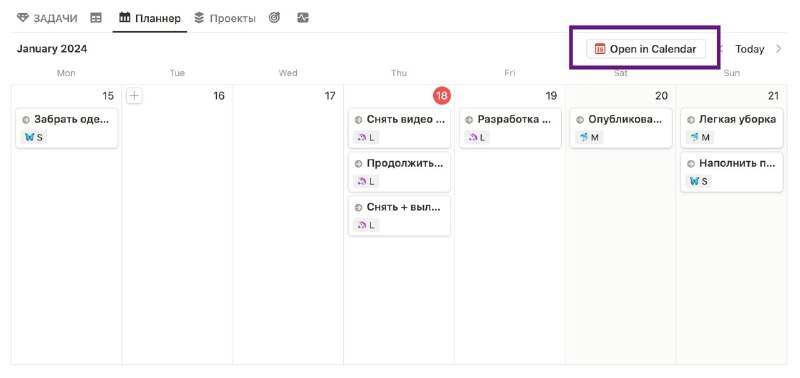Switch to the ЗАДАЧИ tab
Viewport: 800px width, 378px height.
[47, 18]
